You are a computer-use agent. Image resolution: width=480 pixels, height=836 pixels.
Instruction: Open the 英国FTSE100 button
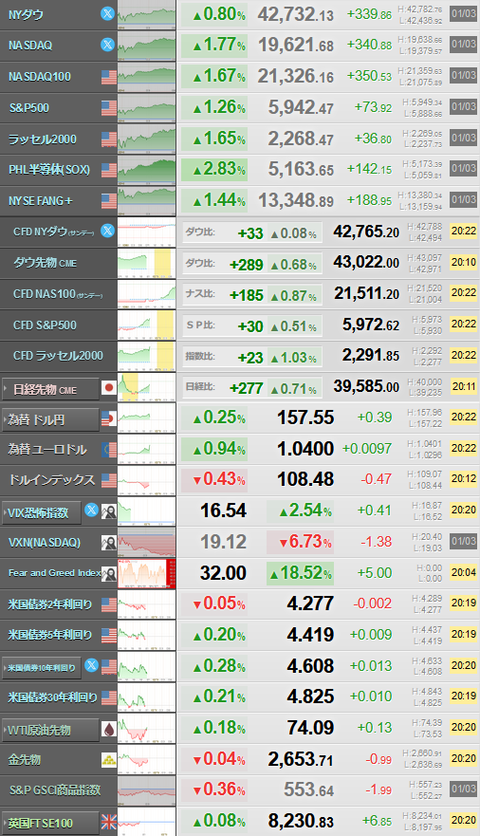point(51,823)
